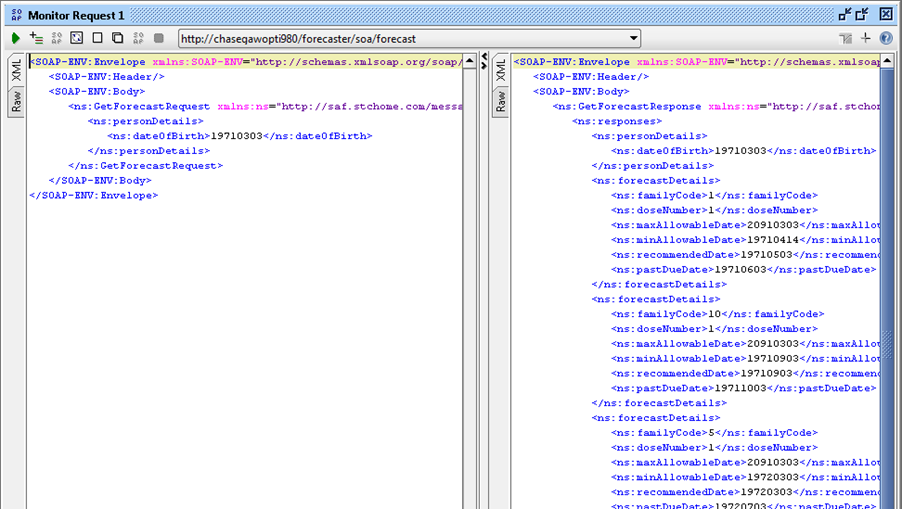Click the recommendedDate 19710503 line
The image size is (902, 509).
point(745,255)
